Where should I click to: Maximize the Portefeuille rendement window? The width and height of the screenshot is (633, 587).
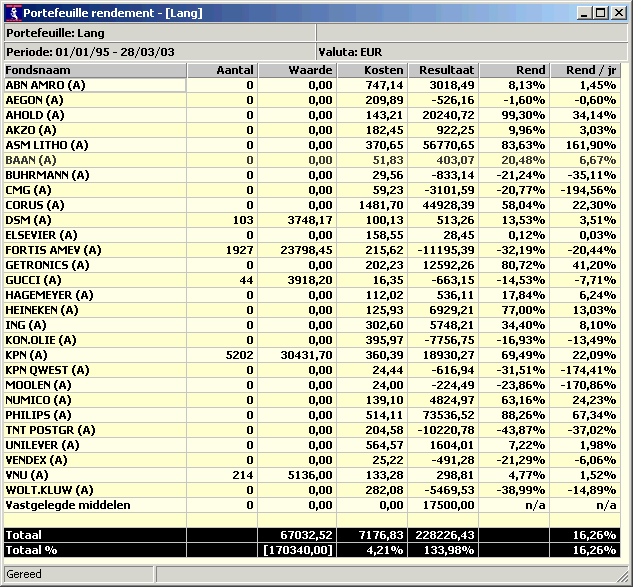[x=601, y=13]
